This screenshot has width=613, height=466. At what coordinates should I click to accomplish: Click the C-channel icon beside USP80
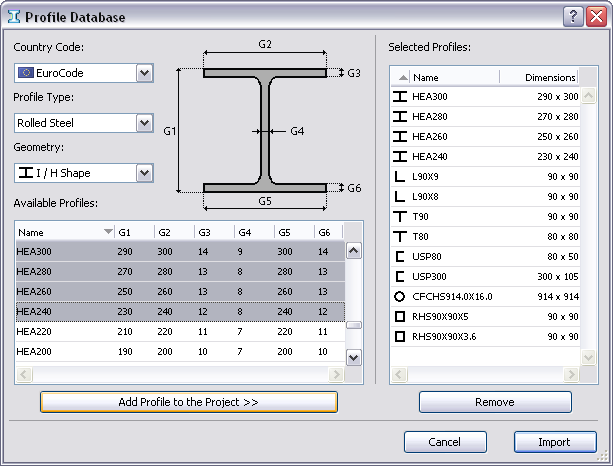400,257
